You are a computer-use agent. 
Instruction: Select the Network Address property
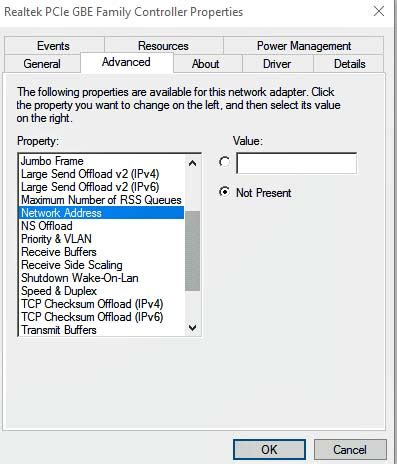[101, 213]
